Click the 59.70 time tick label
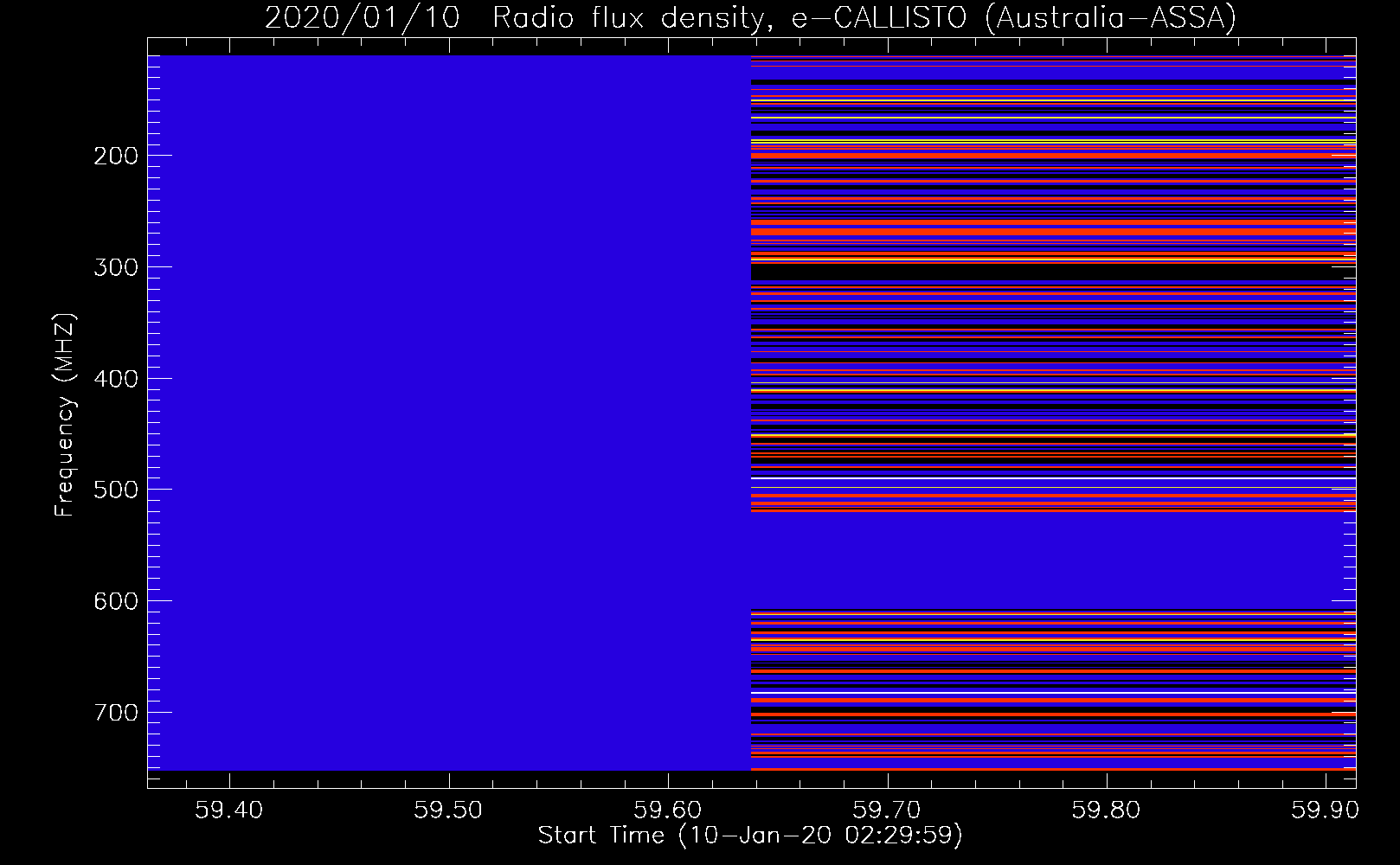 (887, 810)
